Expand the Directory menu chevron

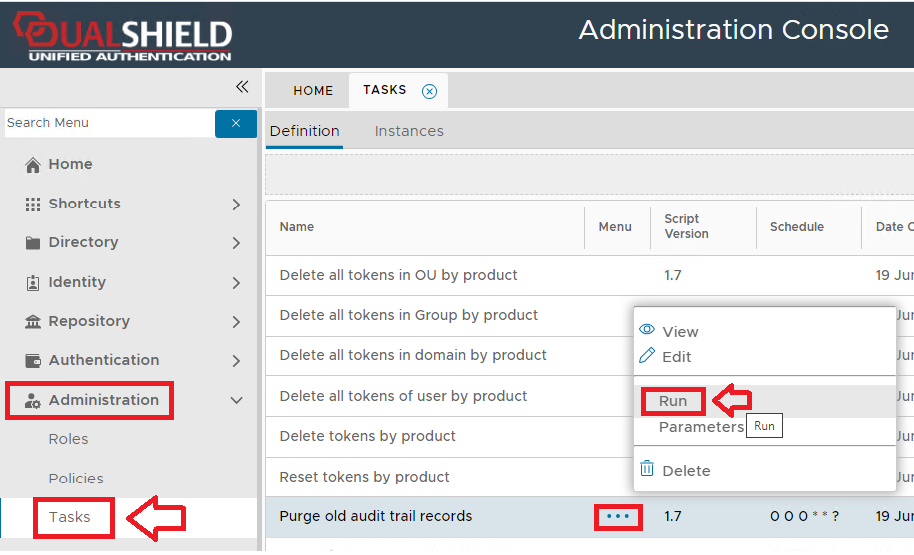tap(236, 243)
